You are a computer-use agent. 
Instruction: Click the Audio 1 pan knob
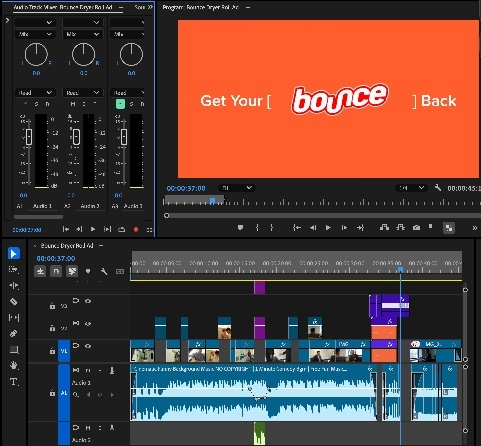(x=36, y=54)
